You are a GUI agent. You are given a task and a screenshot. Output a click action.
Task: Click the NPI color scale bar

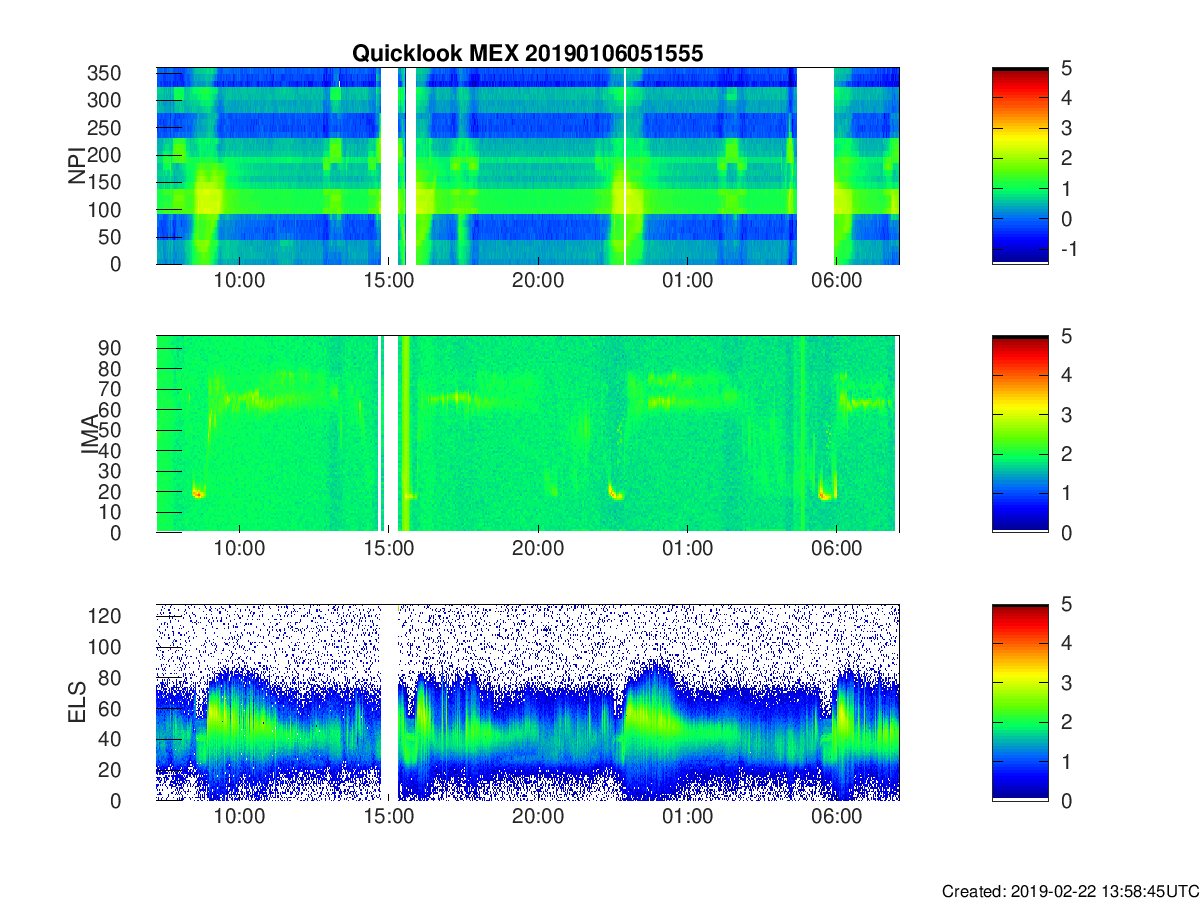1020,166
